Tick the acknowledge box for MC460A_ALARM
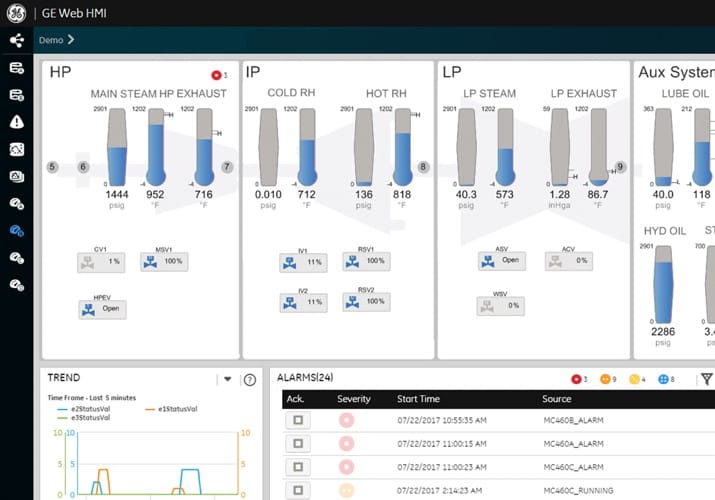715x500 pixels. click(298, 443)
